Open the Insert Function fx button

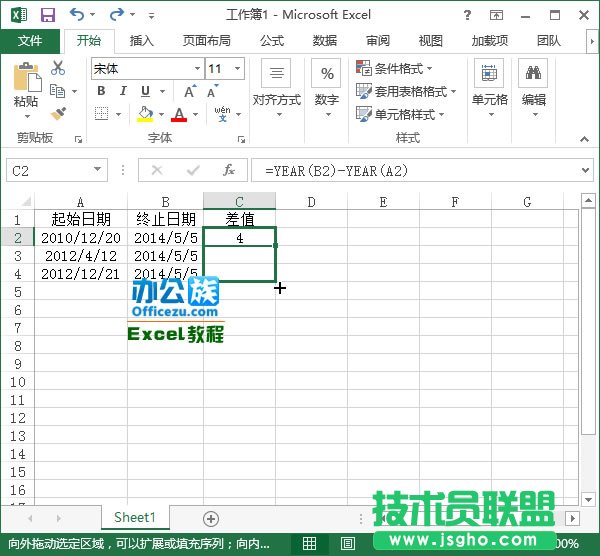tap(229, 171)
